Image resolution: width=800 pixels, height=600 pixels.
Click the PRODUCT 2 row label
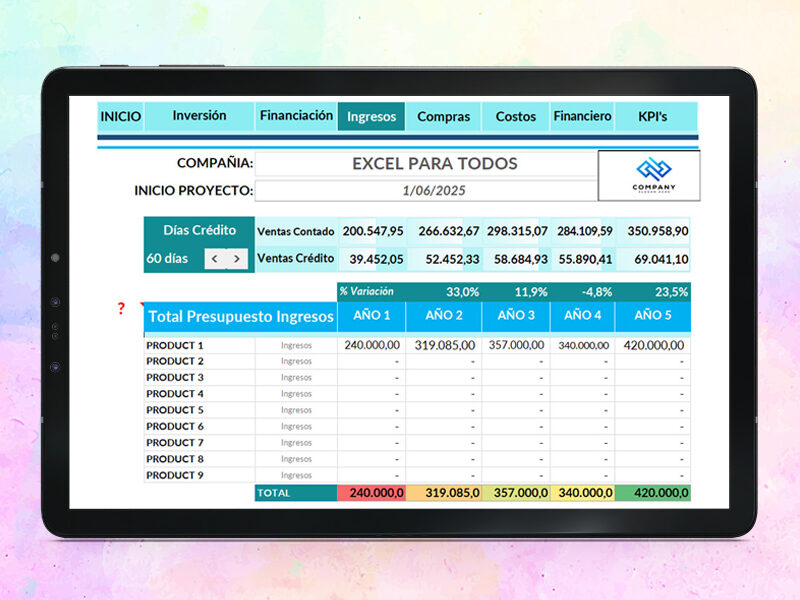tap(175, 361)
